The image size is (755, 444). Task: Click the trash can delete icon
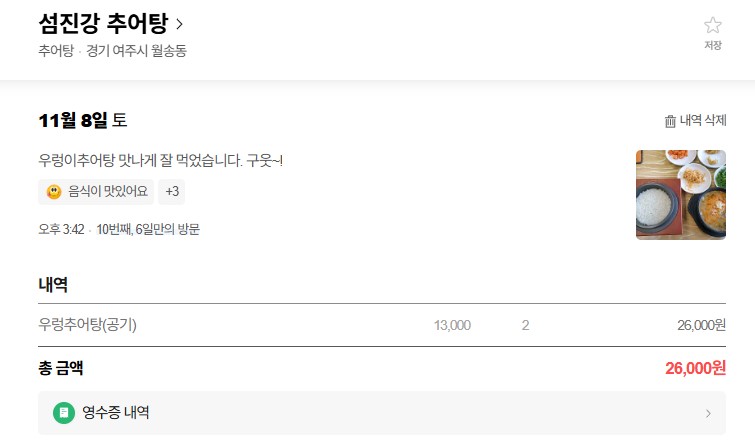coord(670,121)
